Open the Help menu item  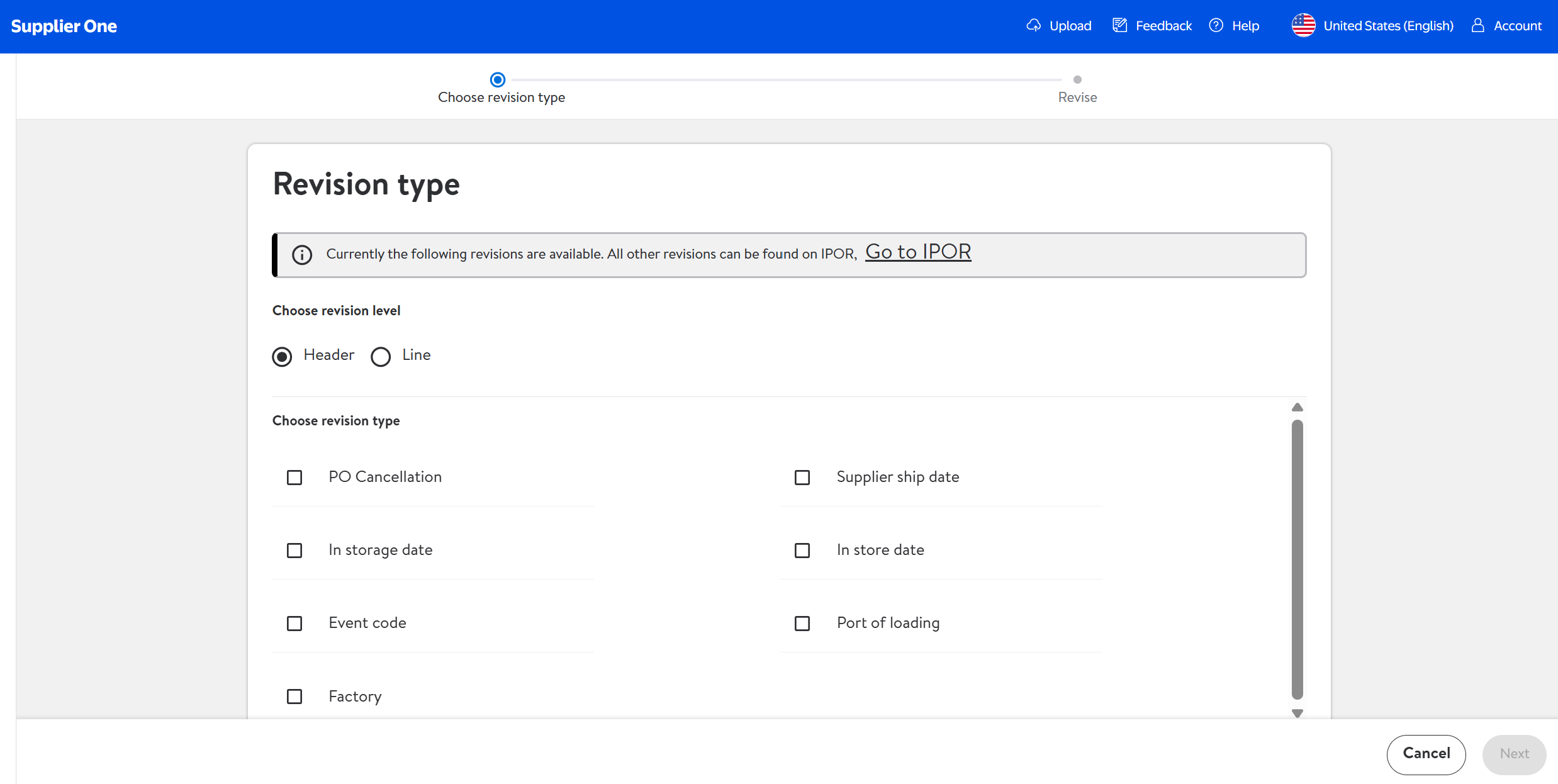click(1245, 26)
